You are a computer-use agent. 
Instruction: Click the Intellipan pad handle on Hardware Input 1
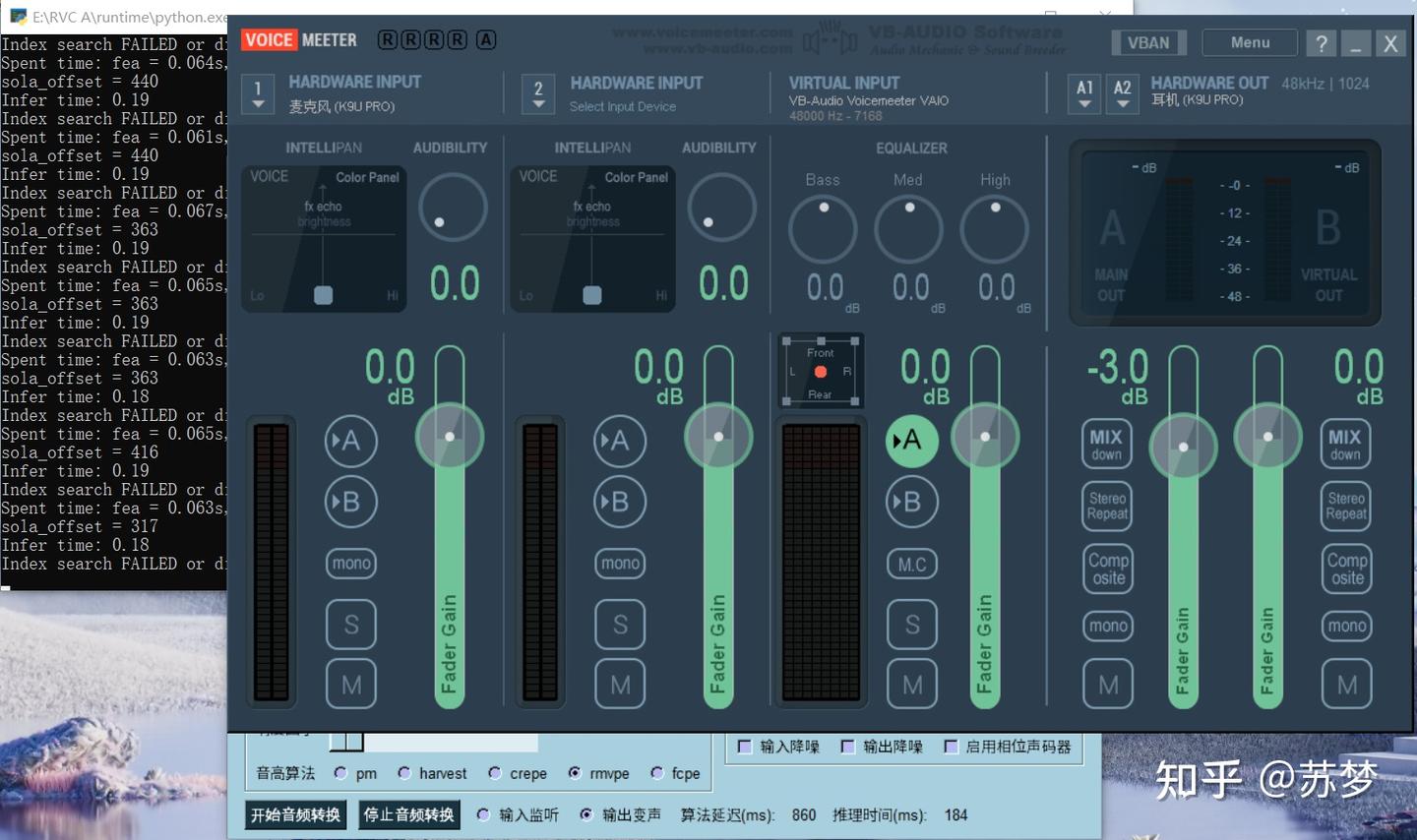tap(323, 295)
